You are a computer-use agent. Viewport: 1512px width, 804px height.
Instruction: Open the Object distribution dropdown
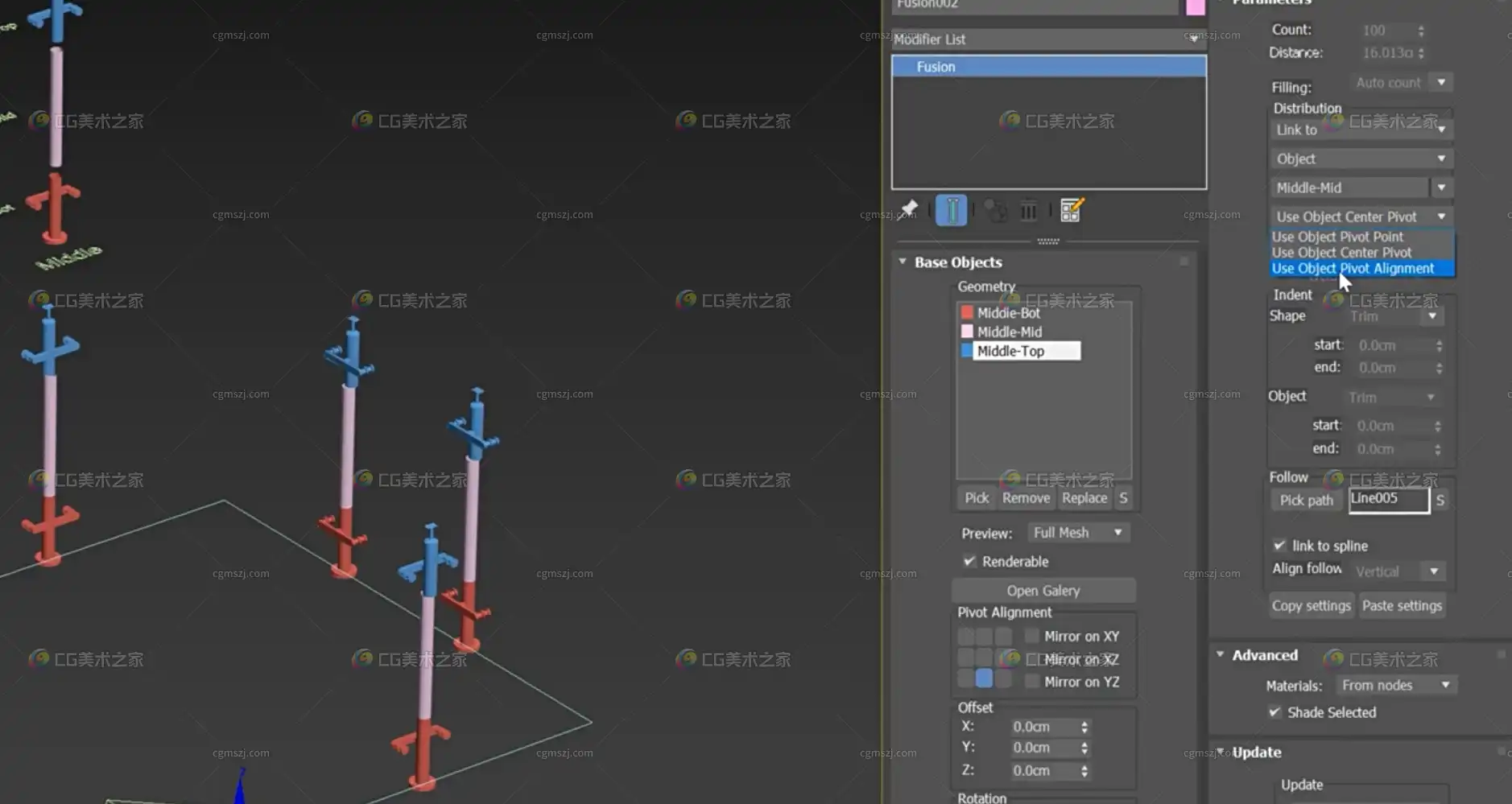click(x=1361, y=159)
